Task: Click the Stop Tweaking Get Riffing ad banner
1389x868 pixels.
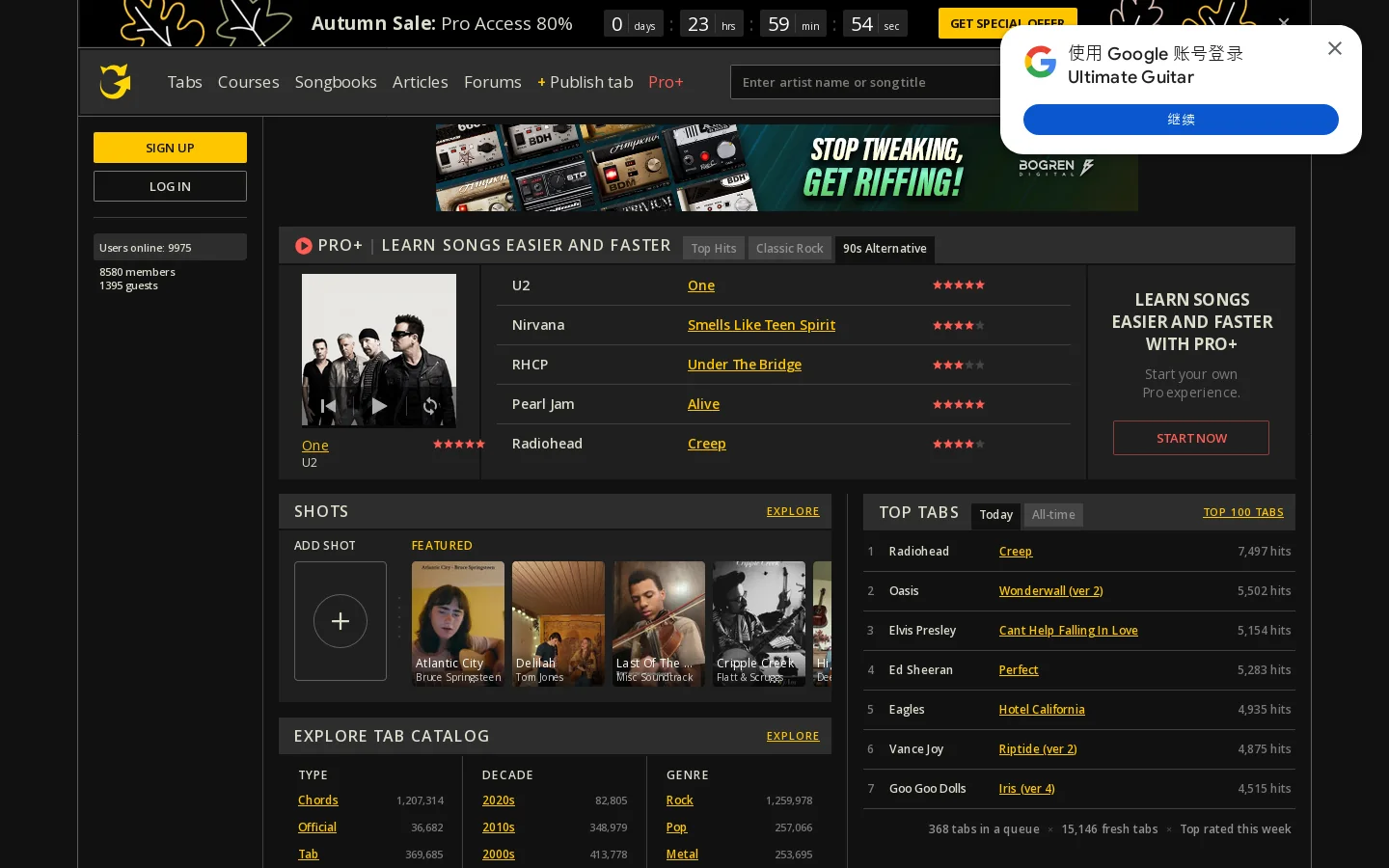Action: point(786,168)
